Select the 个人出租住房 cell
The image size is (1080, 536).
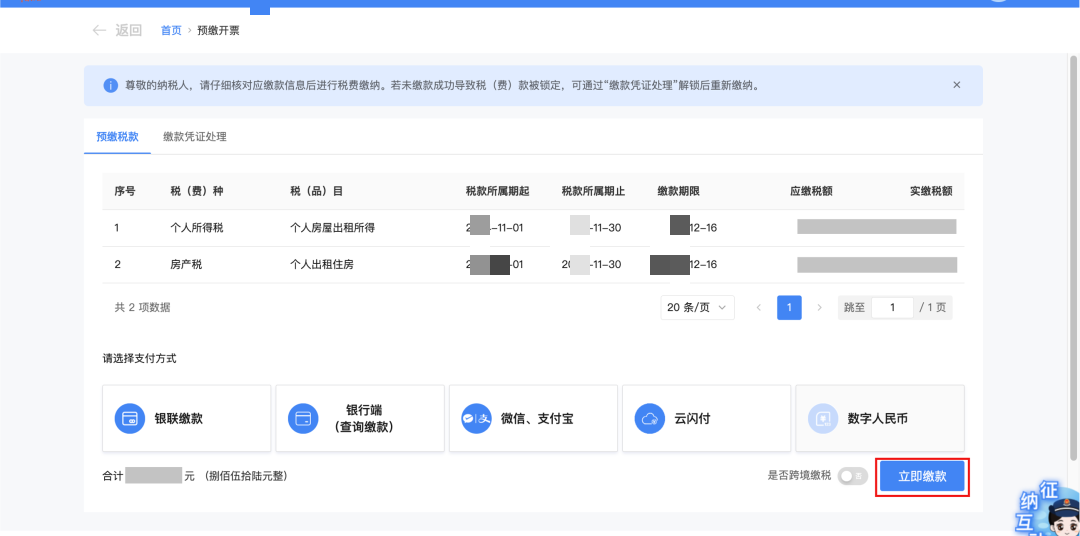(x=322, y=264)
